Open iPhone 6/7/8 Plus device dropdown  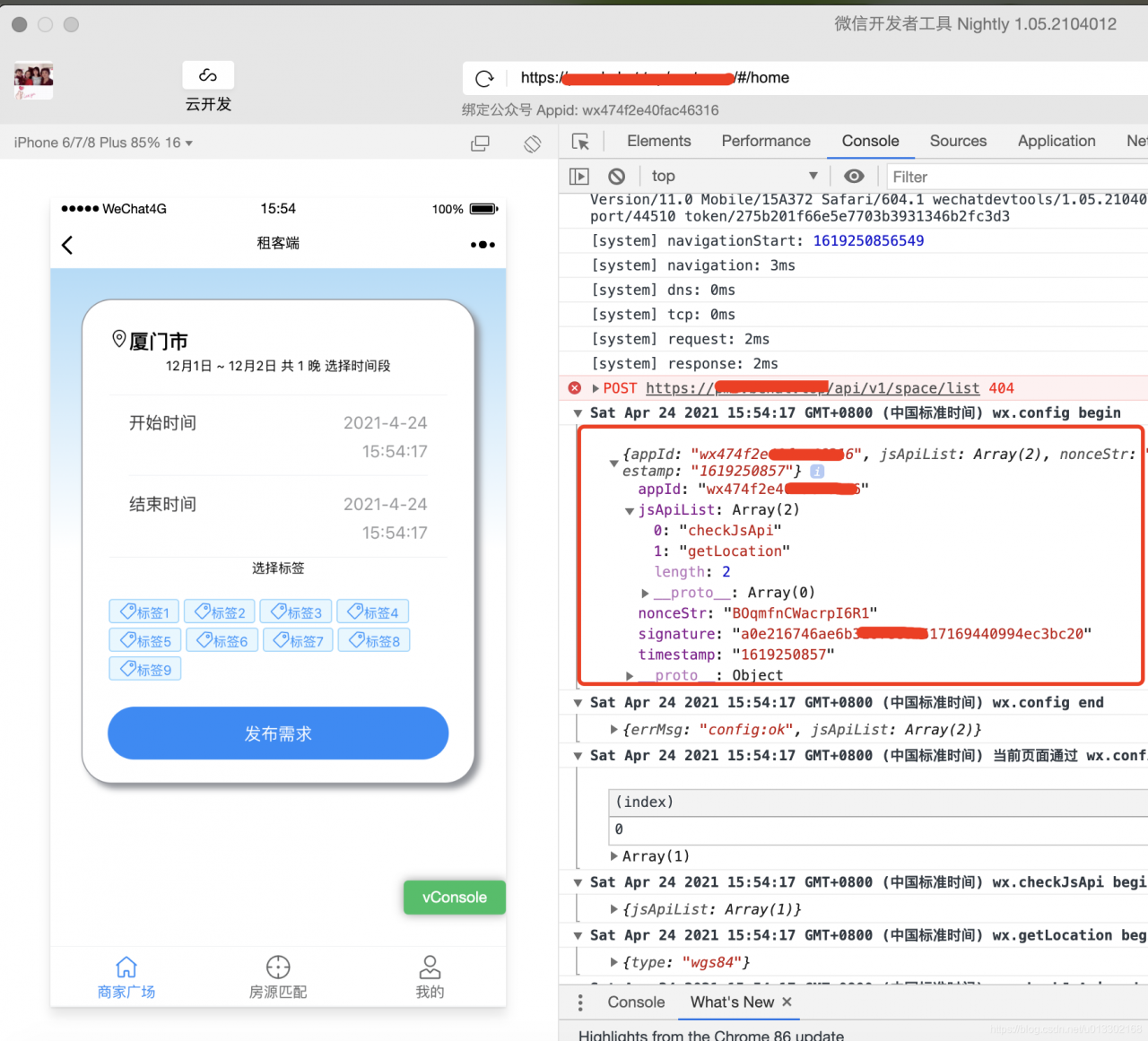(x=103, y=143)
